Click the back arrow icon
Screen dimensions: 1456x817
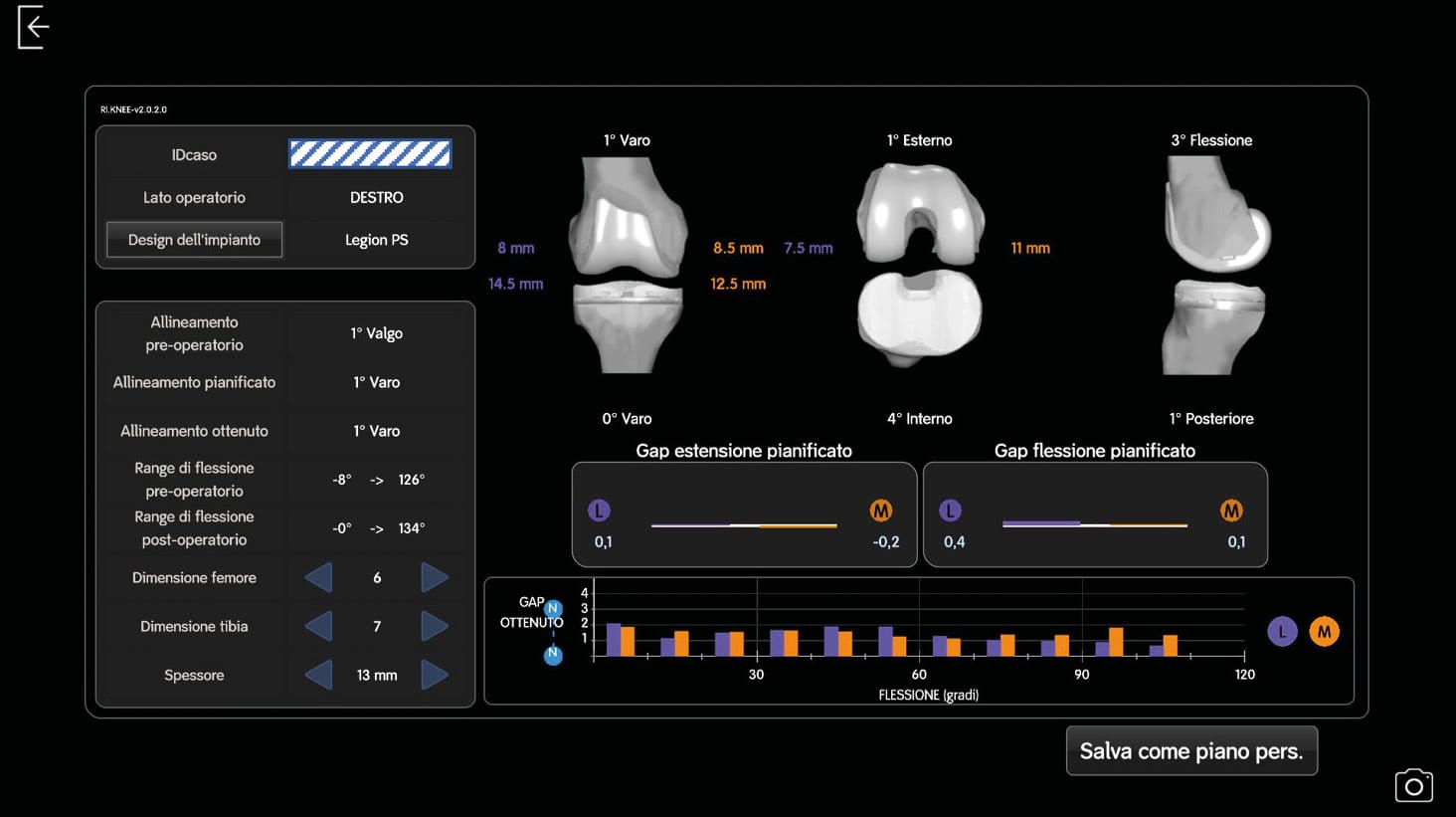click(x=33, y=27)
